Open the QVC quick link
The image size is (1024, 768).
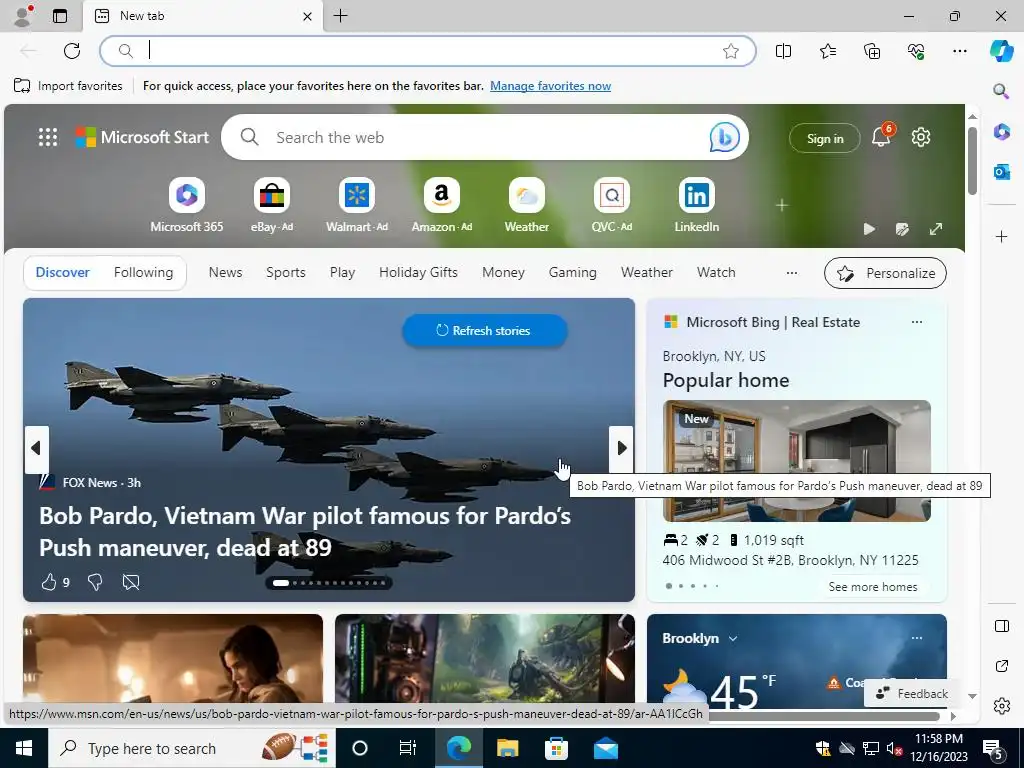click(x=611, y=205)
